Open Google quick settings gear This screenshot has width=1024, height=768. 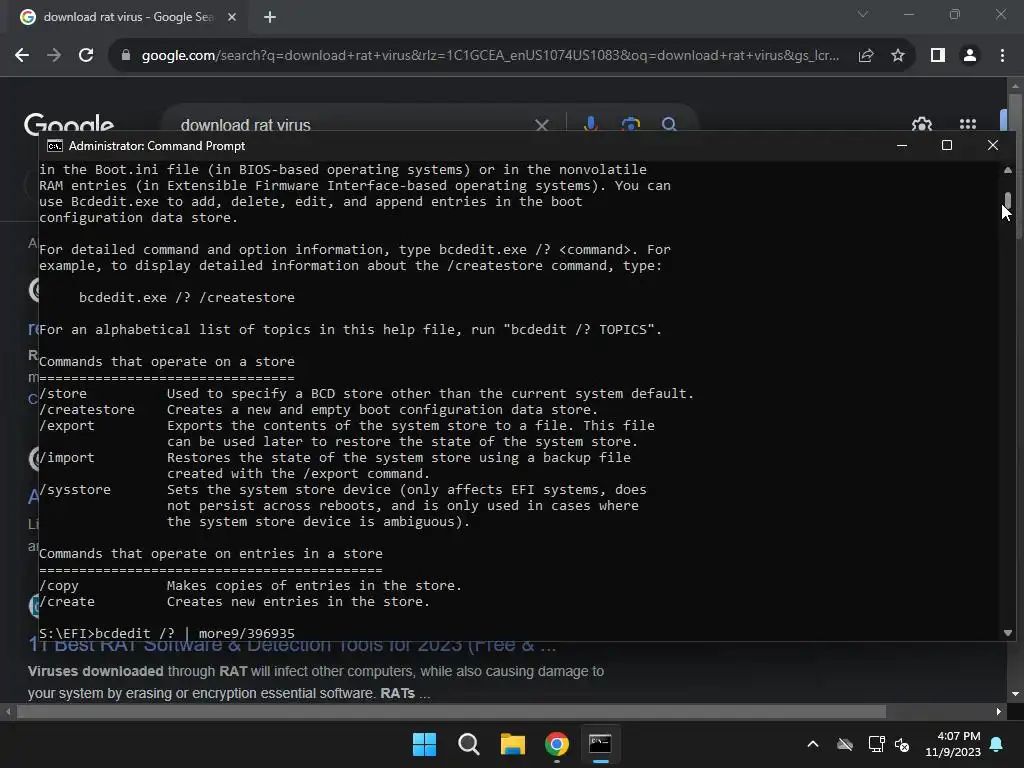(921, 124)
